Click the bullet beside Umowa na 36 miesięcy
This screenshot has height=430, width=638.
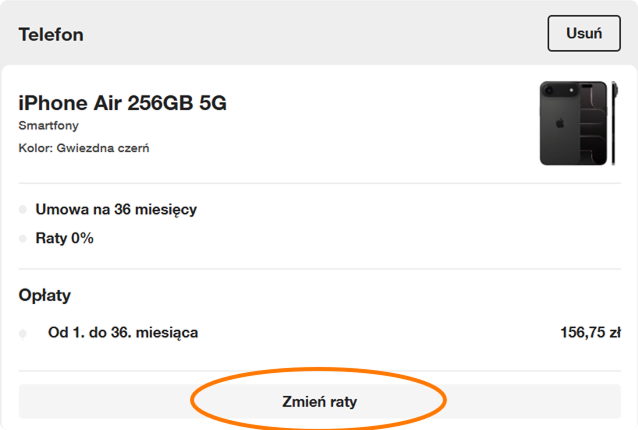pyautogui.click(x=23, y=210)
